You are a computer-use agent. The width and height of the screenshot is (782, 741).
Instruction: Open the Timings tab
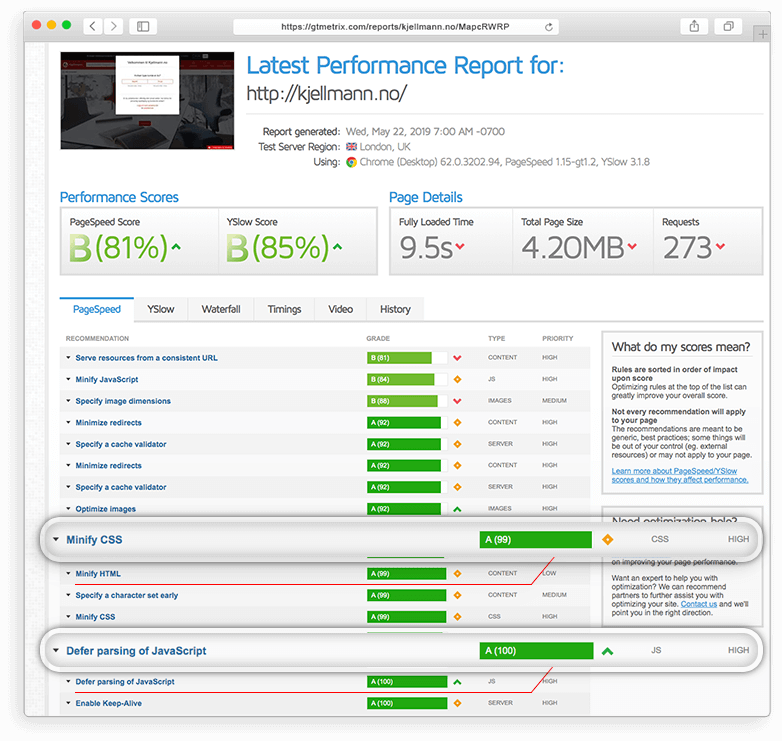(x=284, y=310)
